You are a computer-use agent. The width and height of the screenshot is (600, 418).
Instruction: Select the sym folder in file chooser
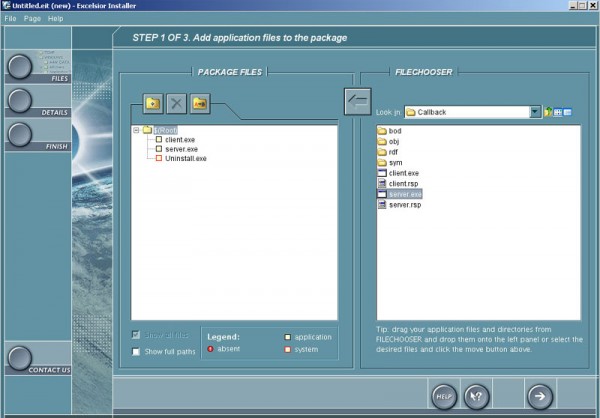(390, 163)
